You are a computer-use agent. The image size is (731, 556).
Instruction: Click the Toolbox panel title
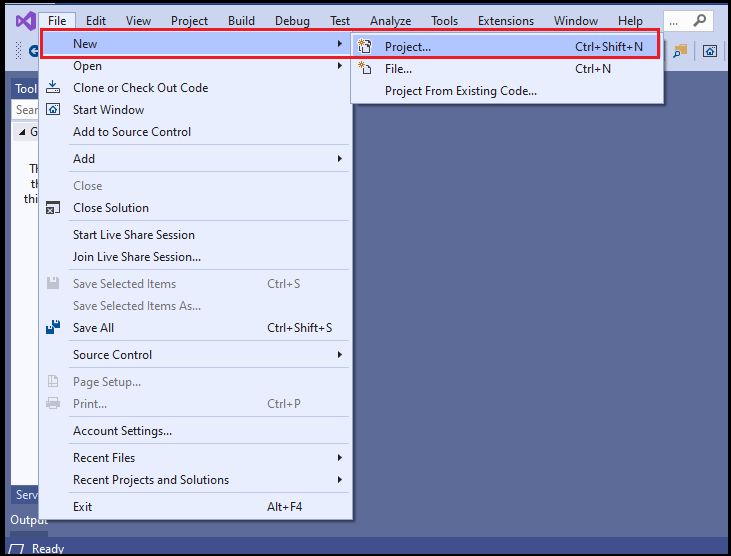pyautogui.click(x=26, y=89)
